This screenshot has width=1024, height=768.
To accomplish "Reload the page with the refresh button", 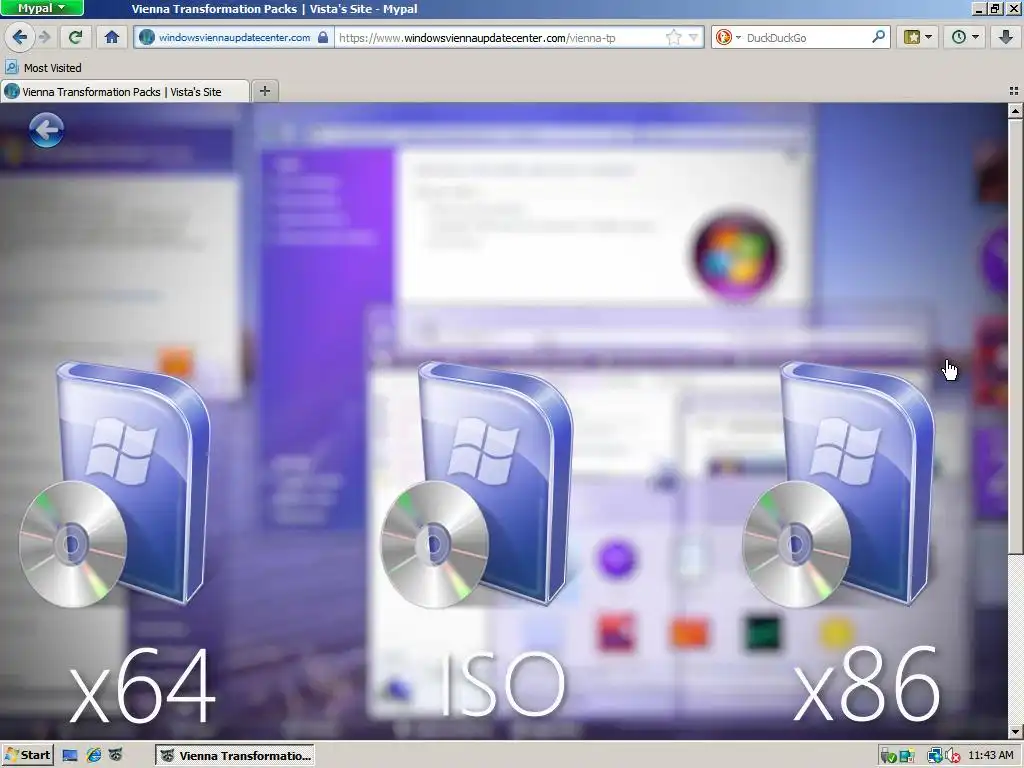I will click(75, 37).
